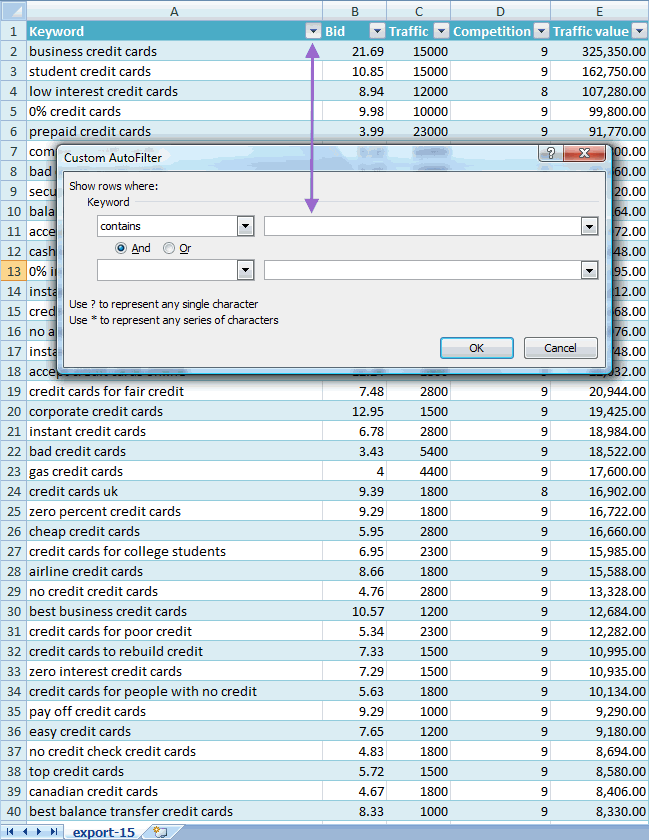Screen dimensions: 649x840
Task: Select column E header
Action: [599, 11]
